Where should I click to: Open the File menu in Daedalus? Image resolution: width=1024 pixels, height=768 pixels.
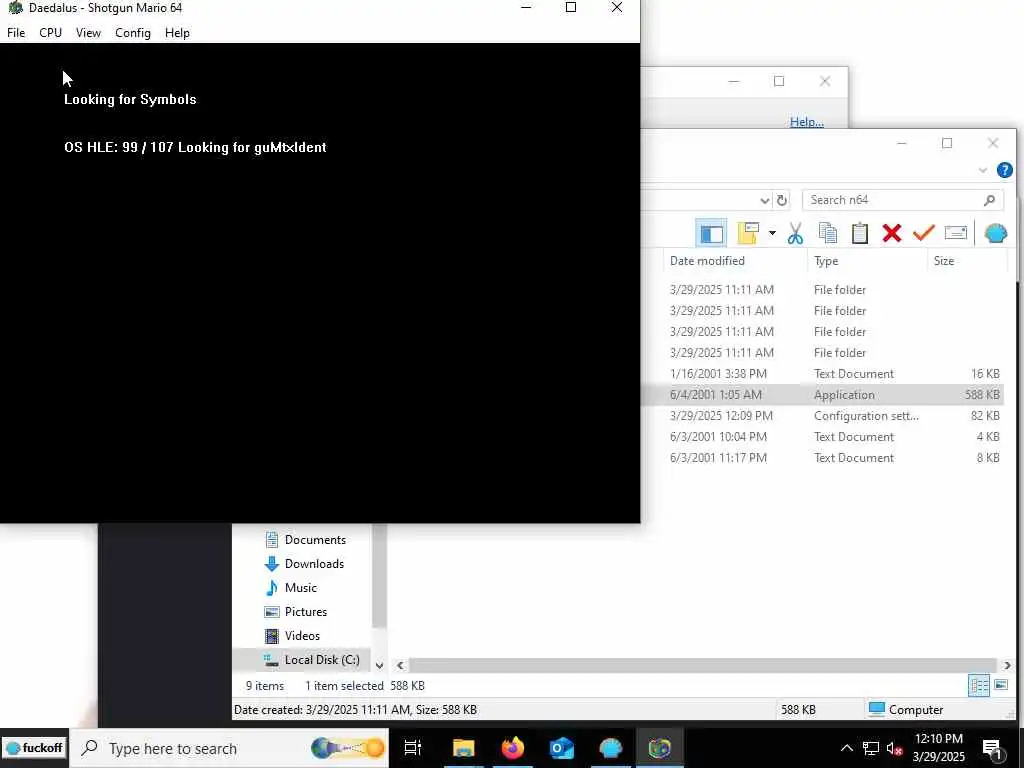[x=16, y=33]
